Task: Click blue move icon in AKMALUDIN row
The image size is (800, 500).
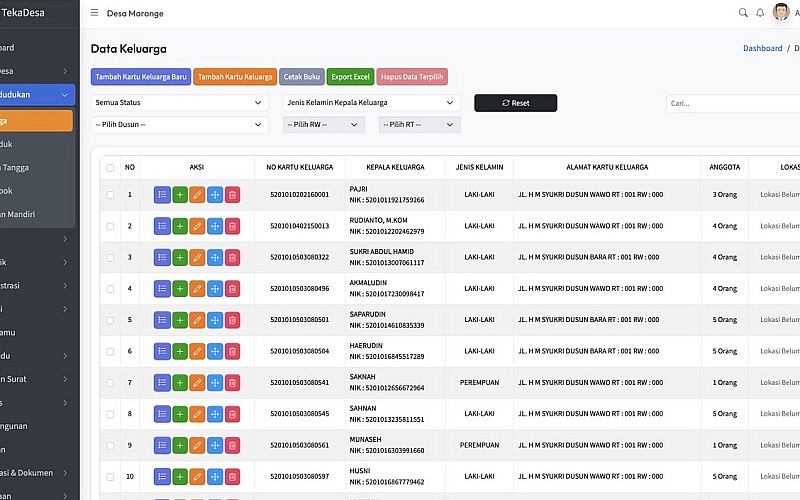Action: tap(214, 289)
